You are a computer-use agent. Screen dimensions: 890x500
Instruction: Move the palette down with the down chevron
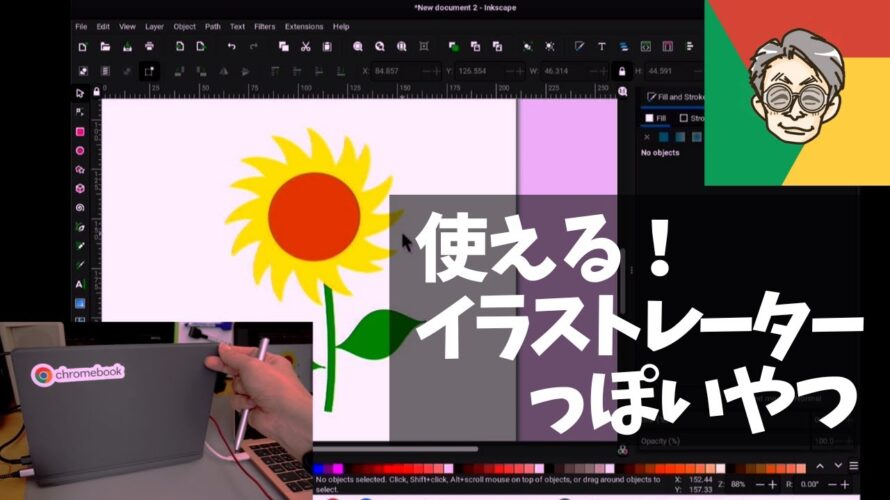(x=838, y=466)
